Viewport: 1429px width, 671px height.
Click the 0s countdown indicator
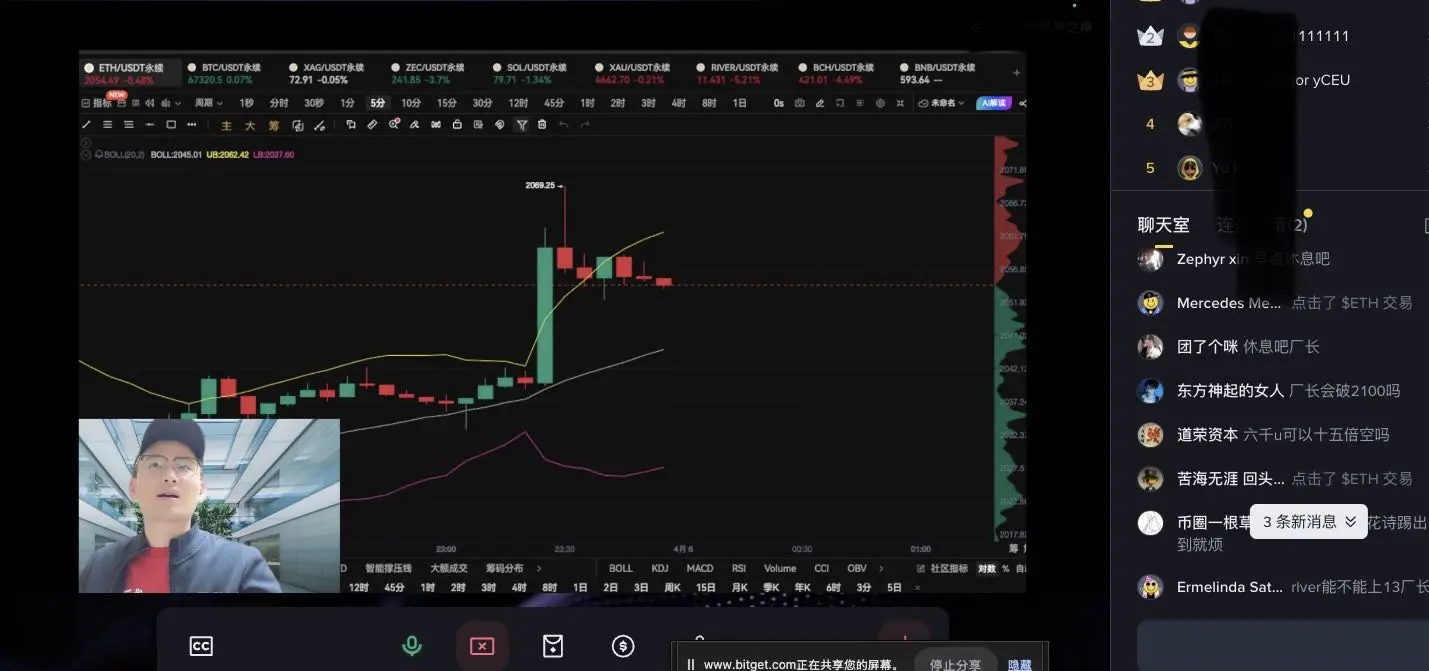tap(779, 103)
